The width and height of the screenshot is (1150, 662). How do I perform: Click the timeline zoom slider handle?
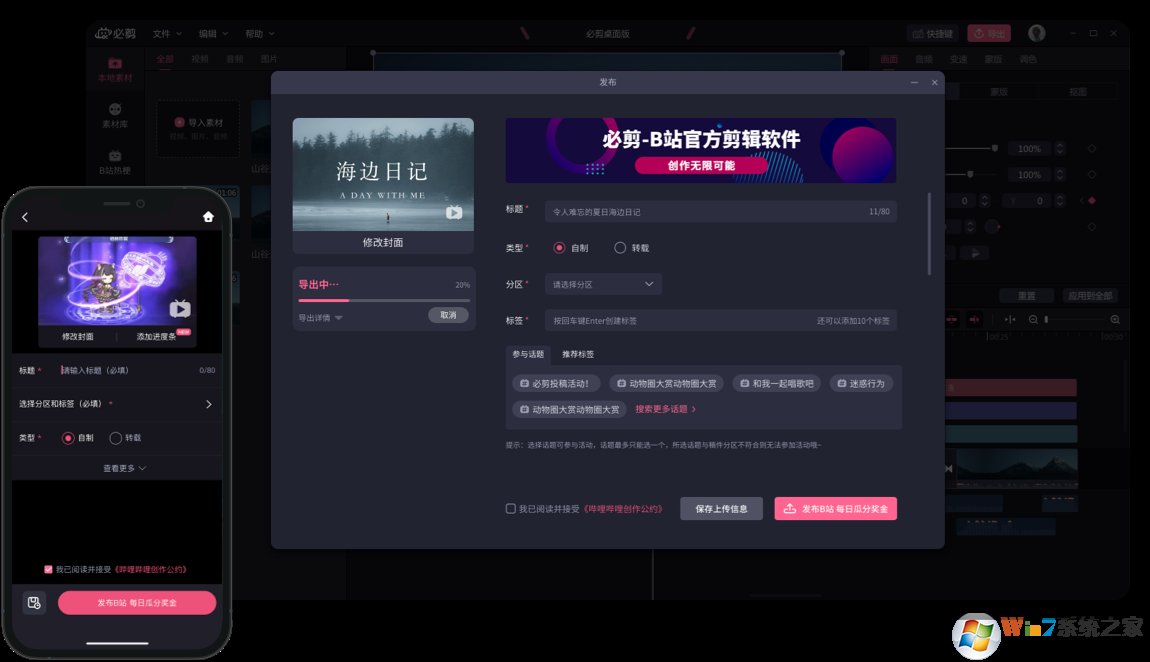(x=1047, y=320)
